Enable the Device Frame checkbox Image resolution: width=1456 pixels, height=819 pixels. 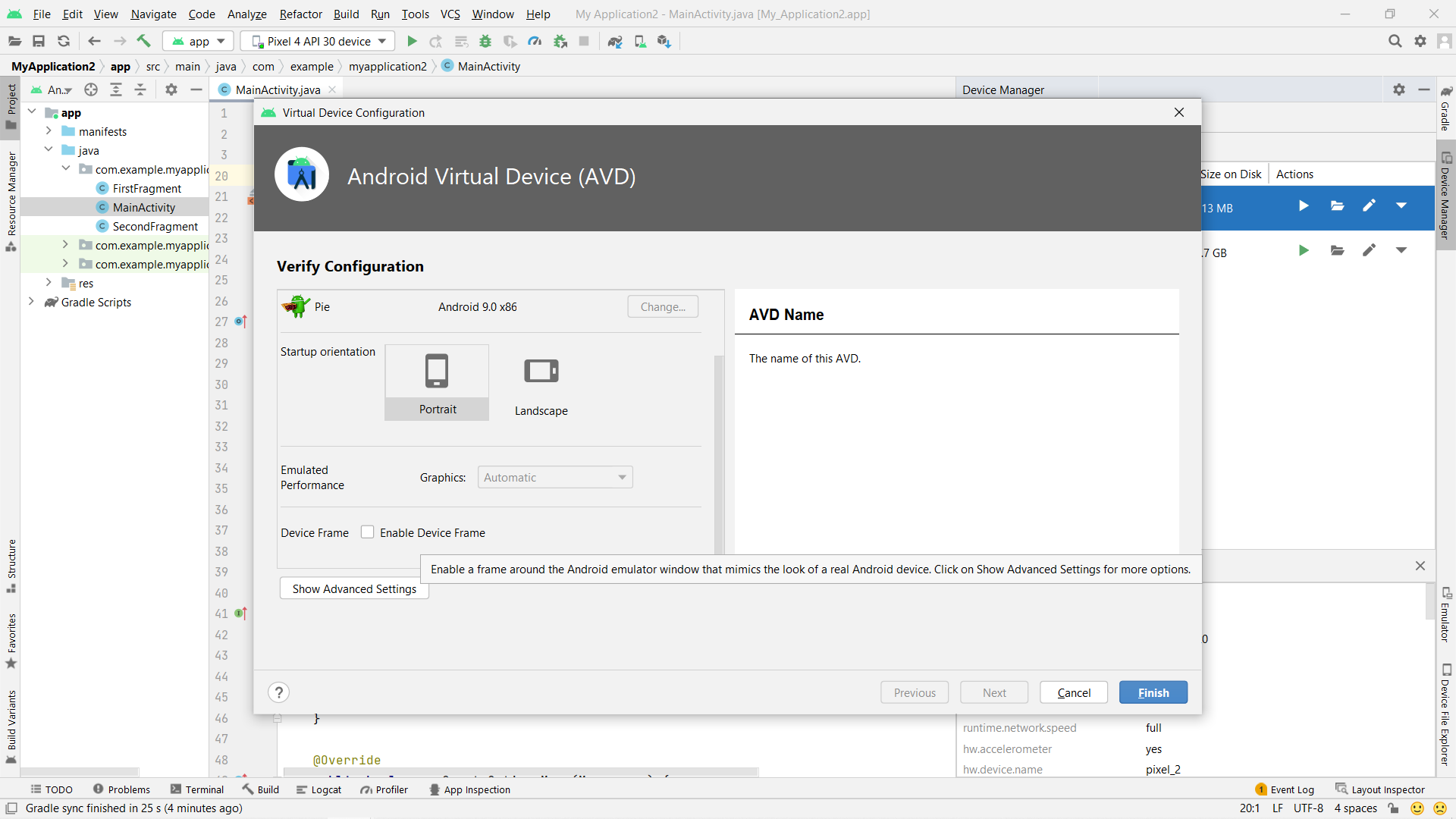click(x=368, y=532)
